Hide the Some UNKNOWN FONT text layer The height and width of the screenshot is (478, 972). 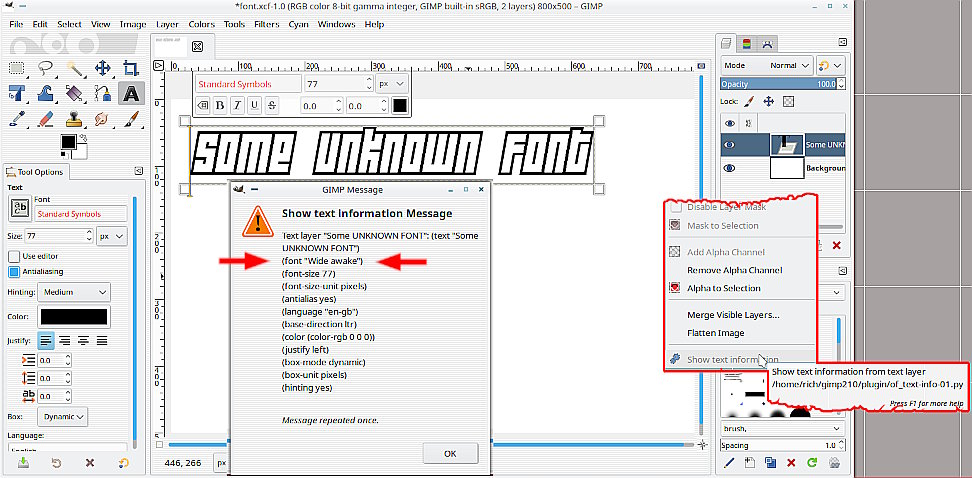[x=730, y=144]
